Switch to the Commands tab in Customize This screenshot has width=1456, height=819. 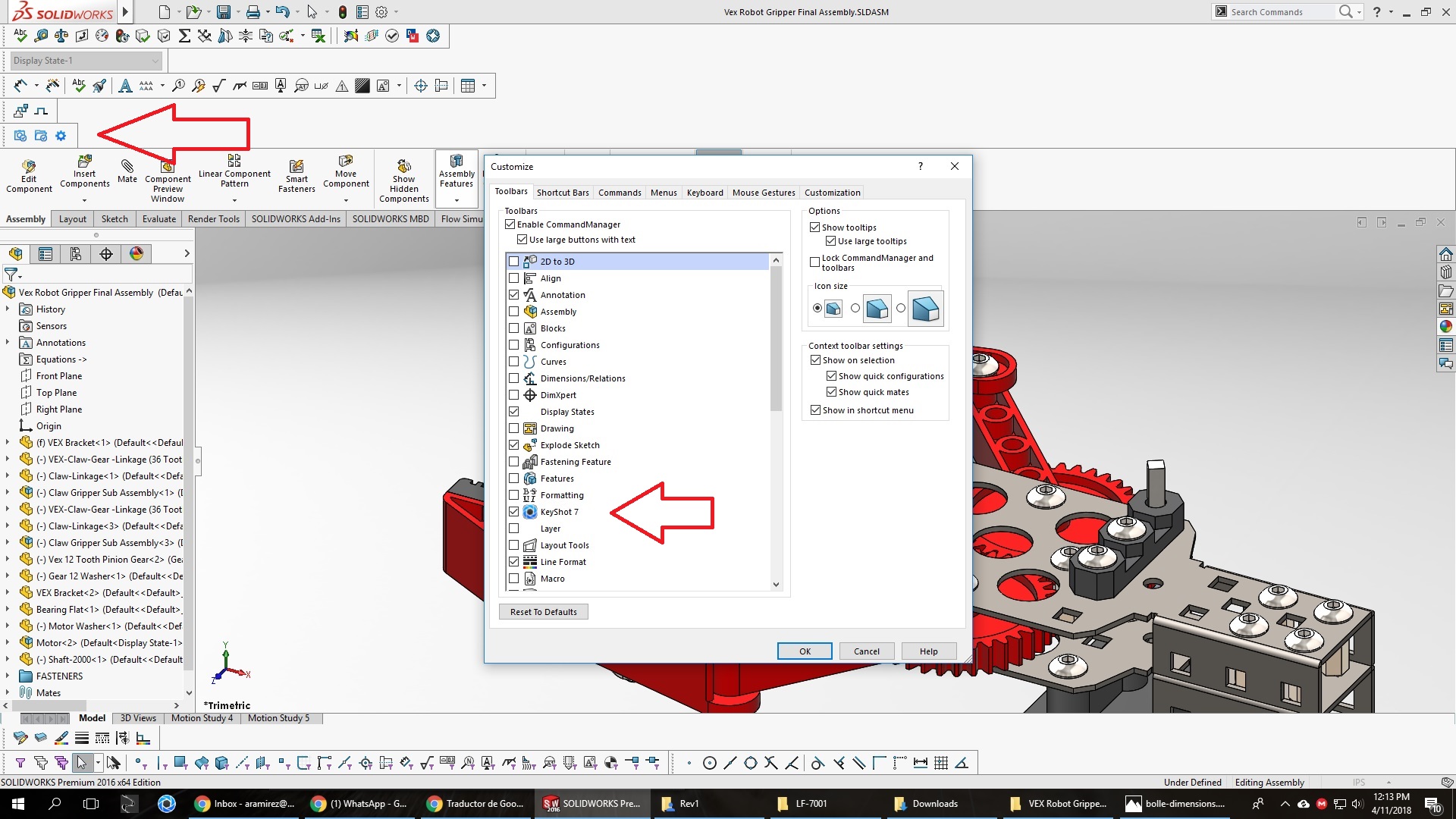coord(620,192)
